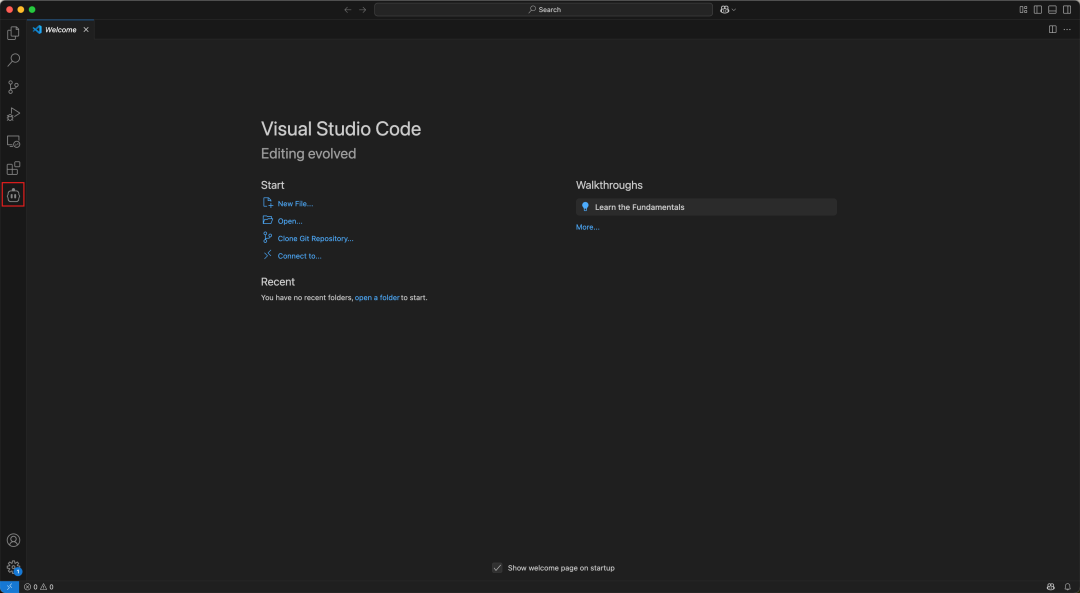Open Source Control view
Viewport: 1080px width, 593px height.
click(x=13, y=87)
